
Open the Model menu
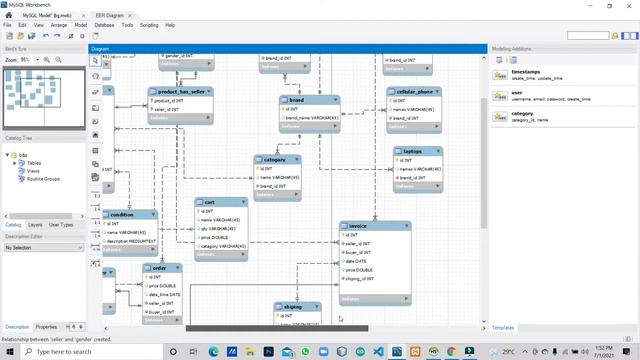(80, 25)
